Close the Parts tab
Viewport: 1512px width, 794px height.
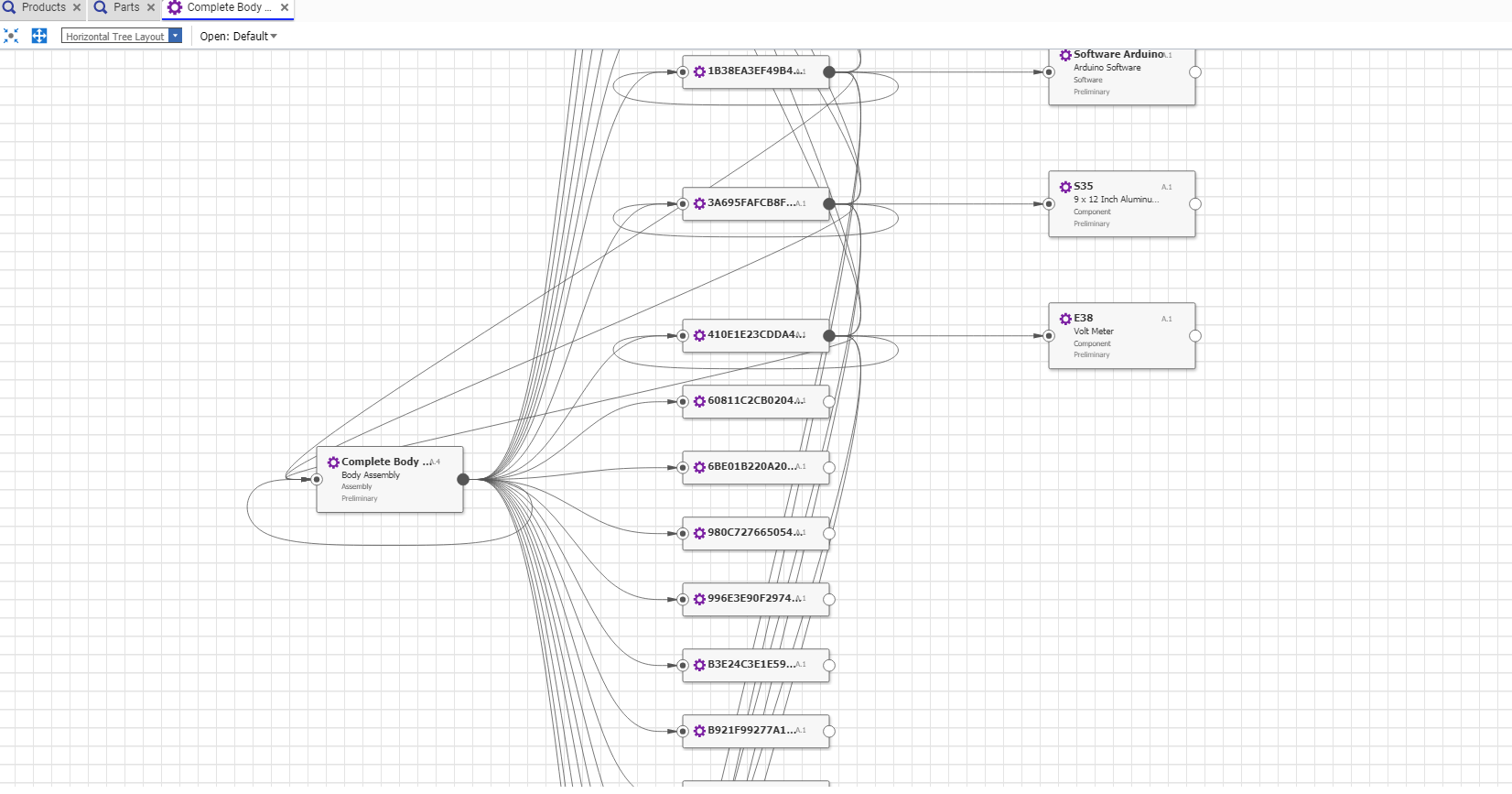click(151, 7)
